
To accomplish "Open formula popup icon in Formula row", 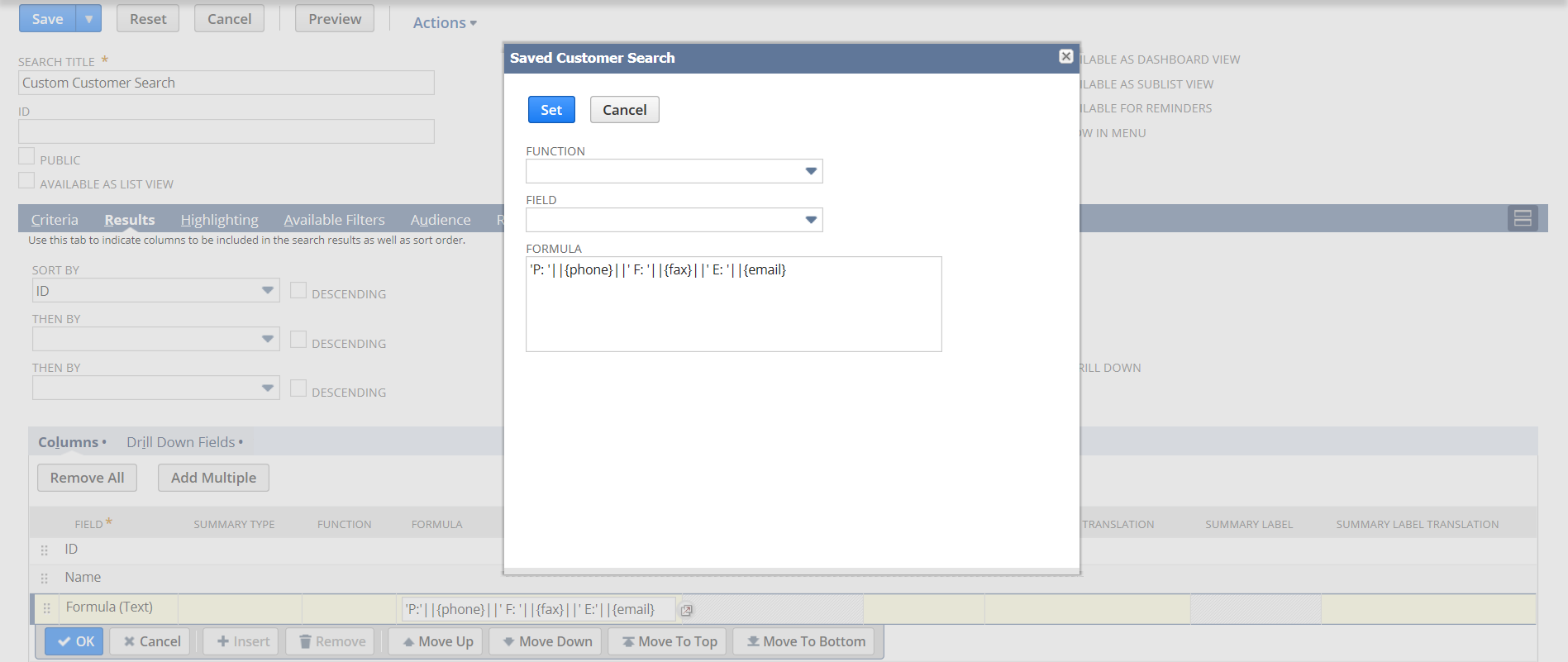I will click(x=686, y=610).
